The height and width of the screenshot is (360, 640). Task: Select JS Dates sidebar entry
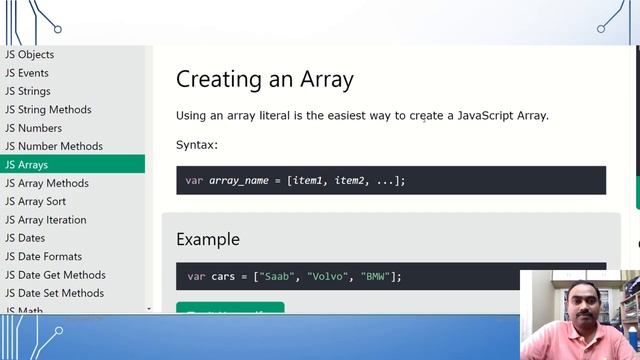coord(25,238)
